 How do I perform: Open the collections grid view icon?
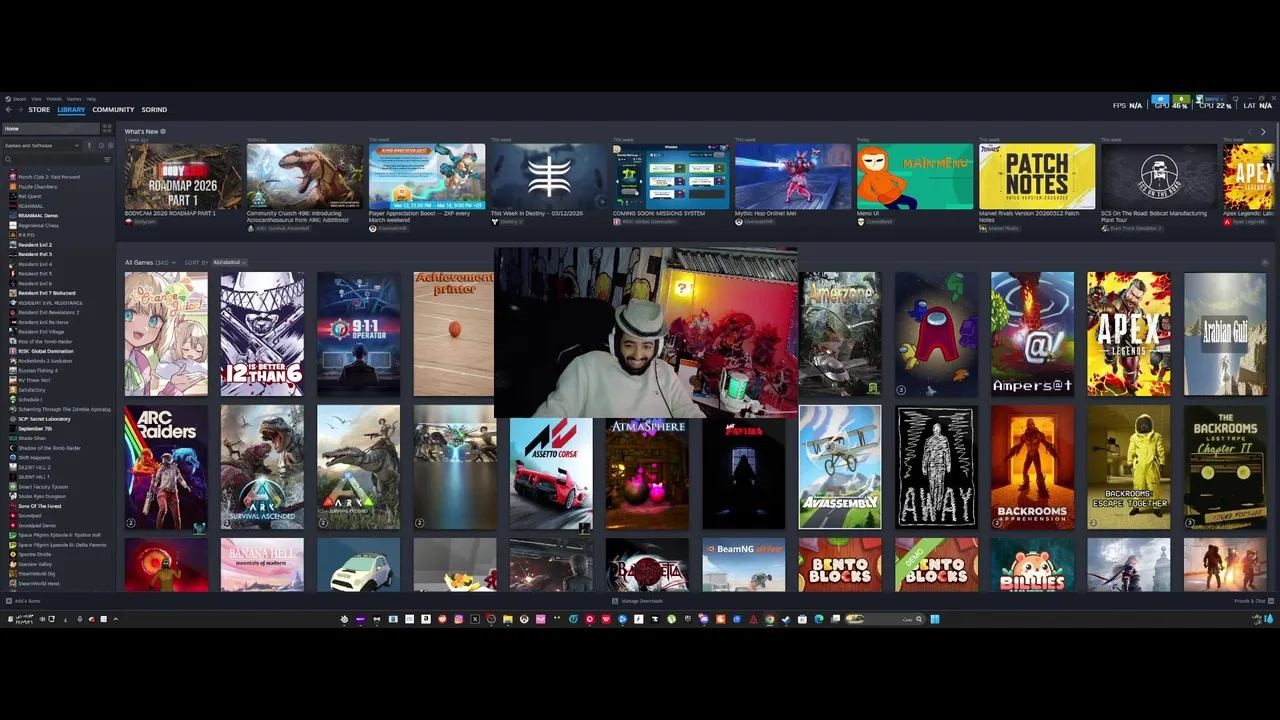coord(107,128)
